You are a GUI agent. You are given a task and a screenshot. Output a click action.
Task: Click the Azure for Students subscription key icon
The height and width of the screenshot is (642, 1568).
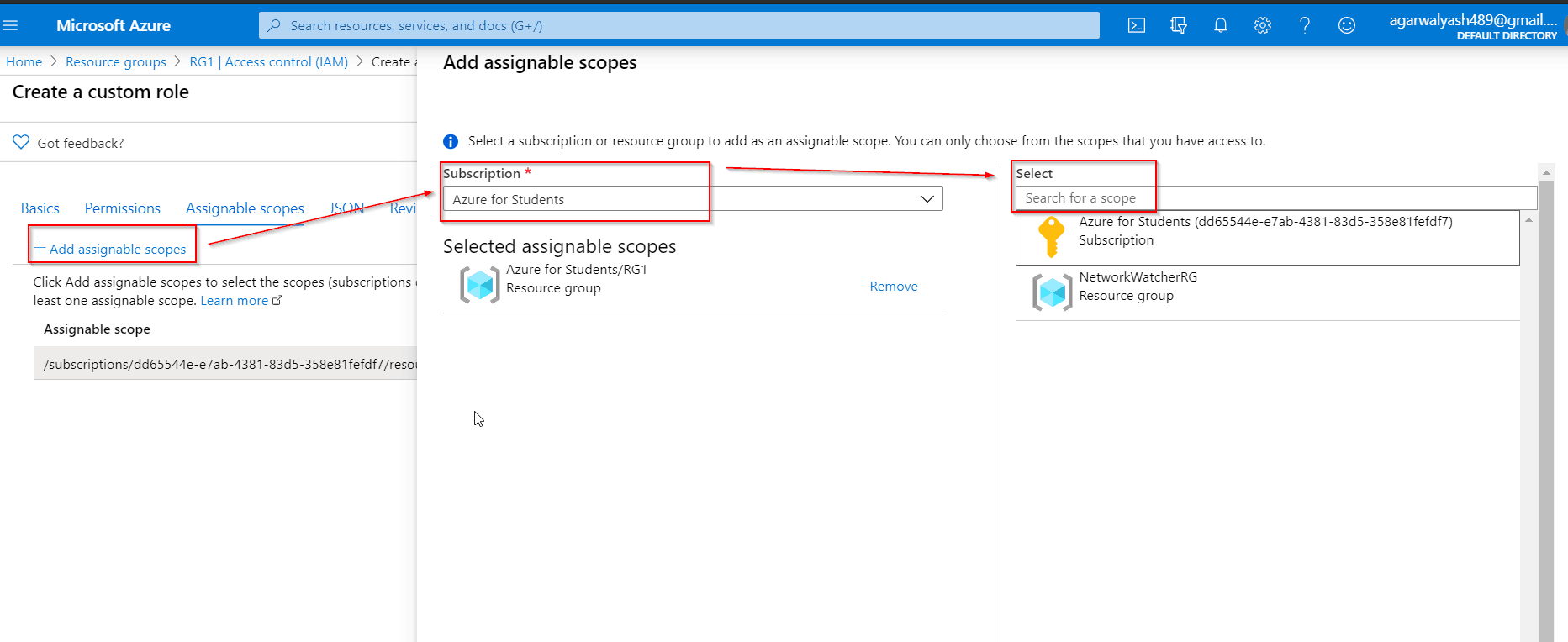click(1051, 236)
